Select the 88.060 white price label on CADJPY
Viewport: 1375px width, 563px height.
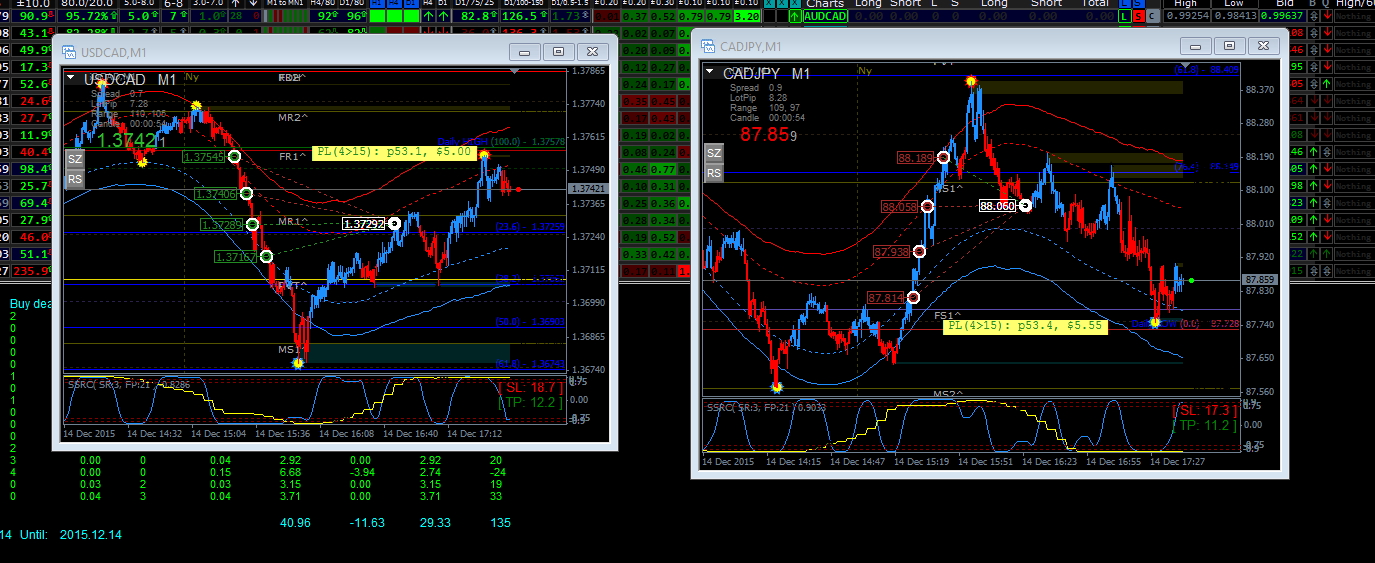(997, 206)
